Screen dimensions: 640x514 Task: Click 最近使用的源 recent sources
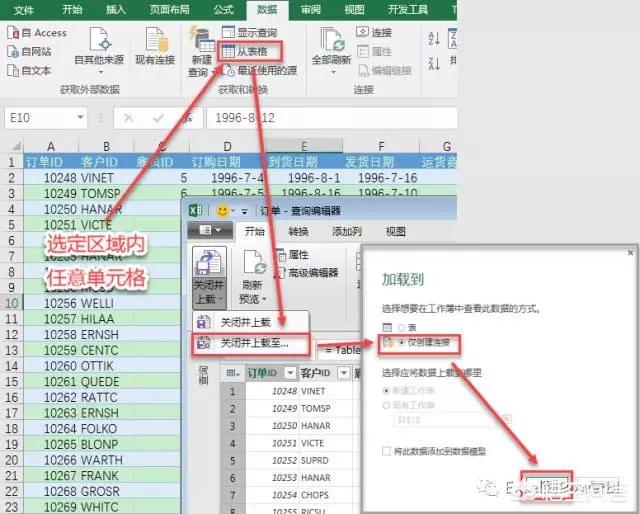pos(259,70)
